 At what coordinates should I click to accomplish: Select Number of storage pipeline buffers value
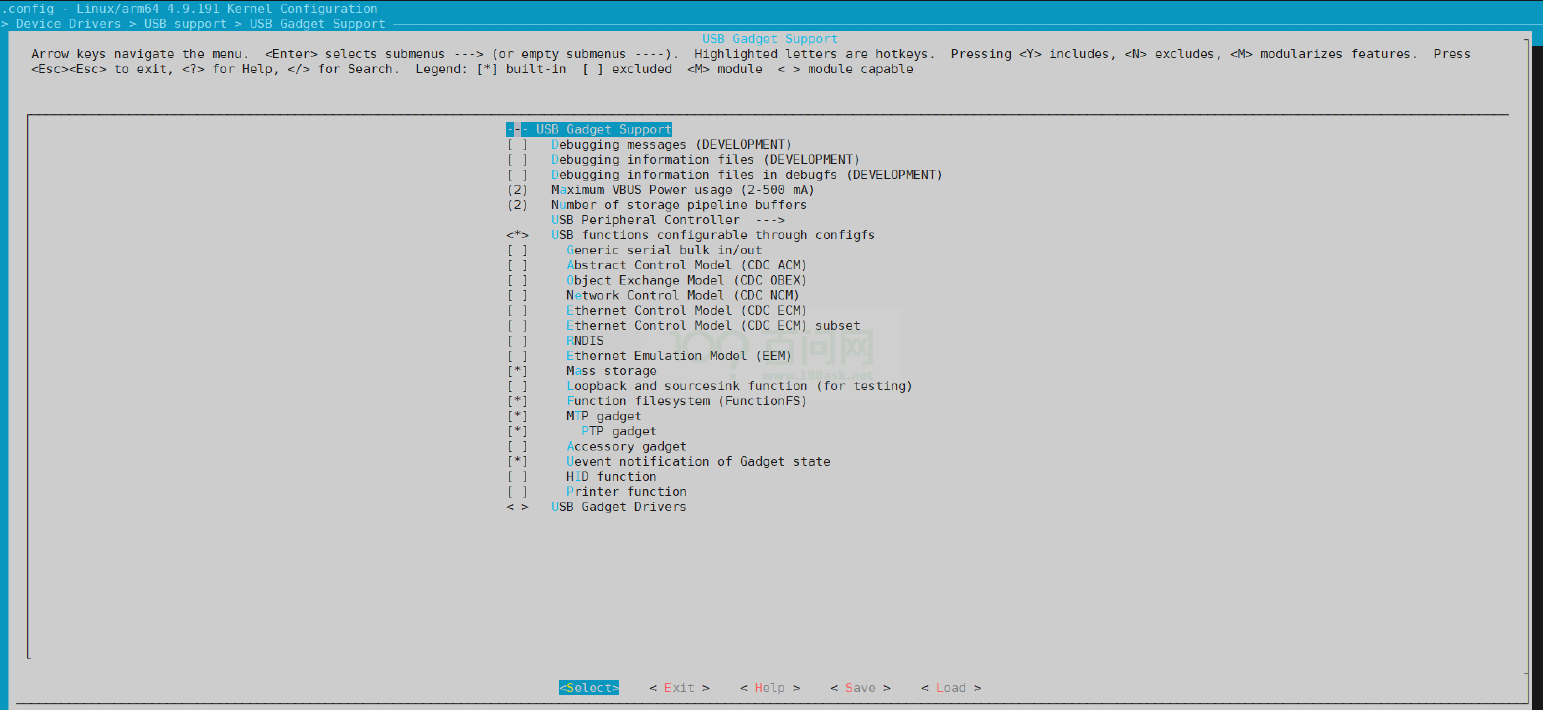[656, 205]
